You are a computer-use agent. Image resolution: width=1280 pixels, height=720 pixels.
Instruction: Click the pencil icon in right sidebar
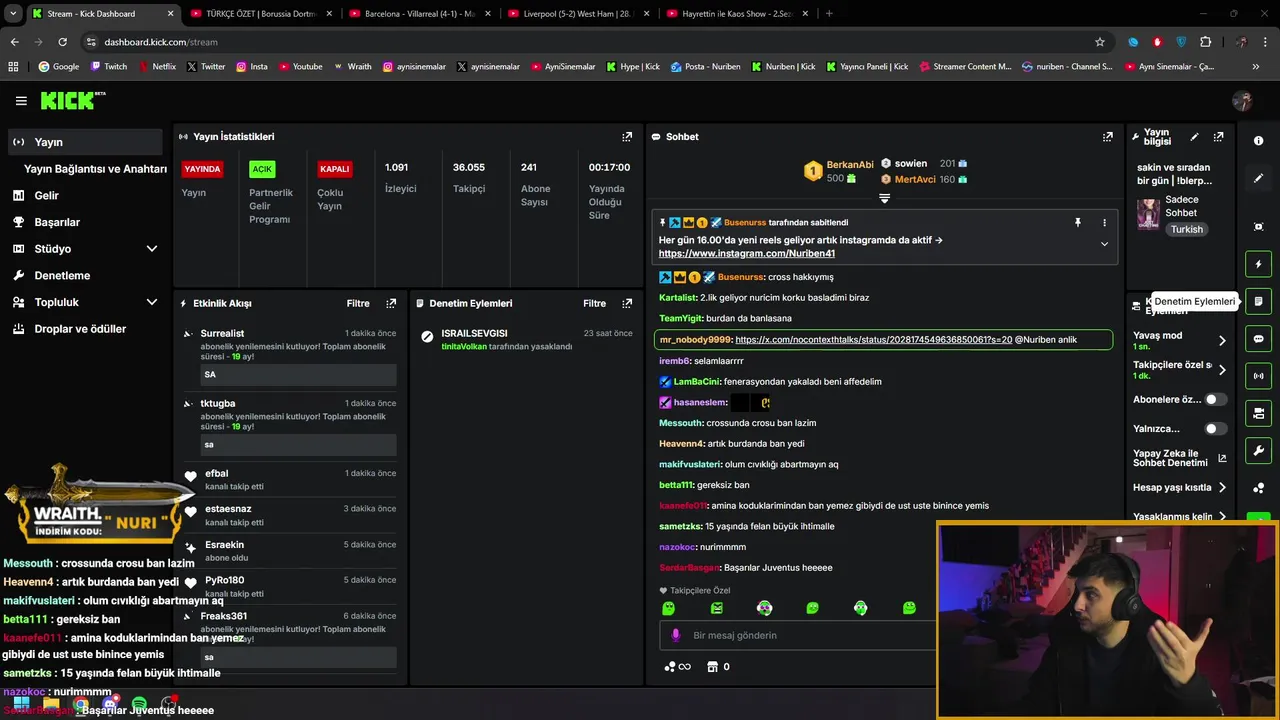coord(1258,178)
